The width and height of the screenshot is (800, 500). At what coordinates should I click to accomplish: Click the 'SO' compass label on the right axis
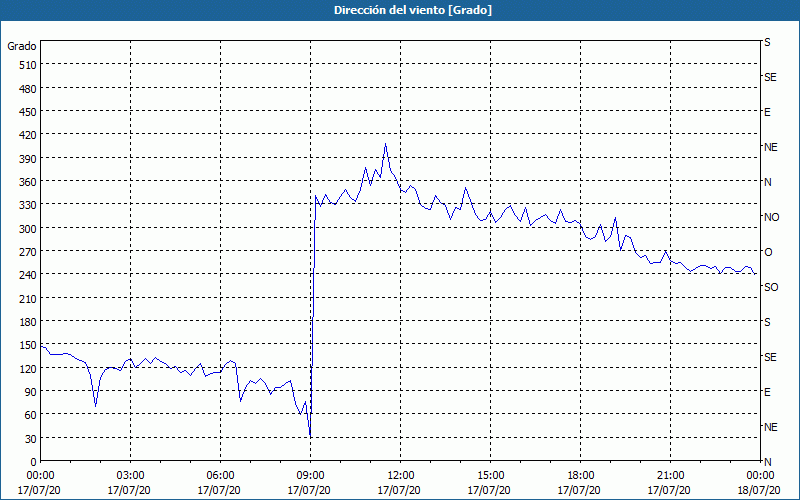[x=771, y=287]
